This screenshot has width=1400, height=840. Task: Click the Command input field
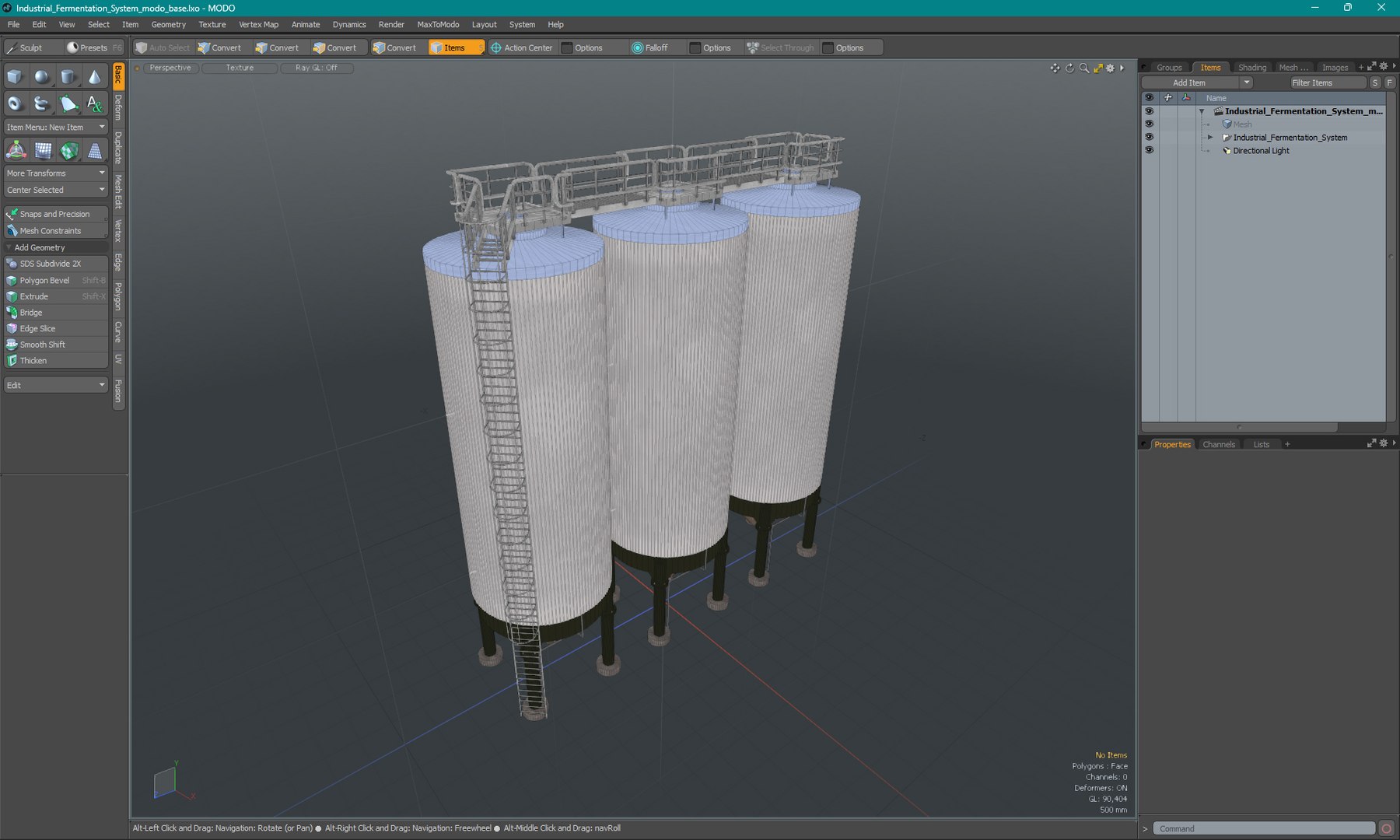[1264, 829]
